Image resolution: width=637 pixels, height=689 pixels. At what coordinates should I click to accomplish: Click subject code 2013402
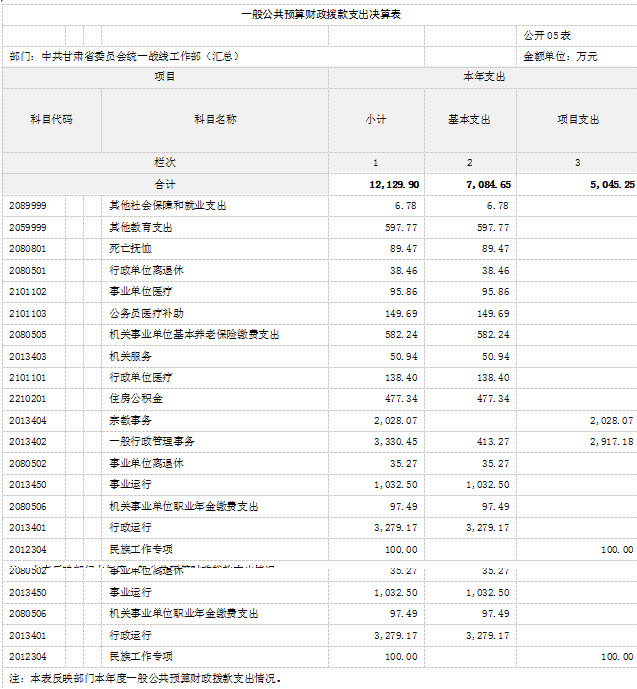coord(28,442)
